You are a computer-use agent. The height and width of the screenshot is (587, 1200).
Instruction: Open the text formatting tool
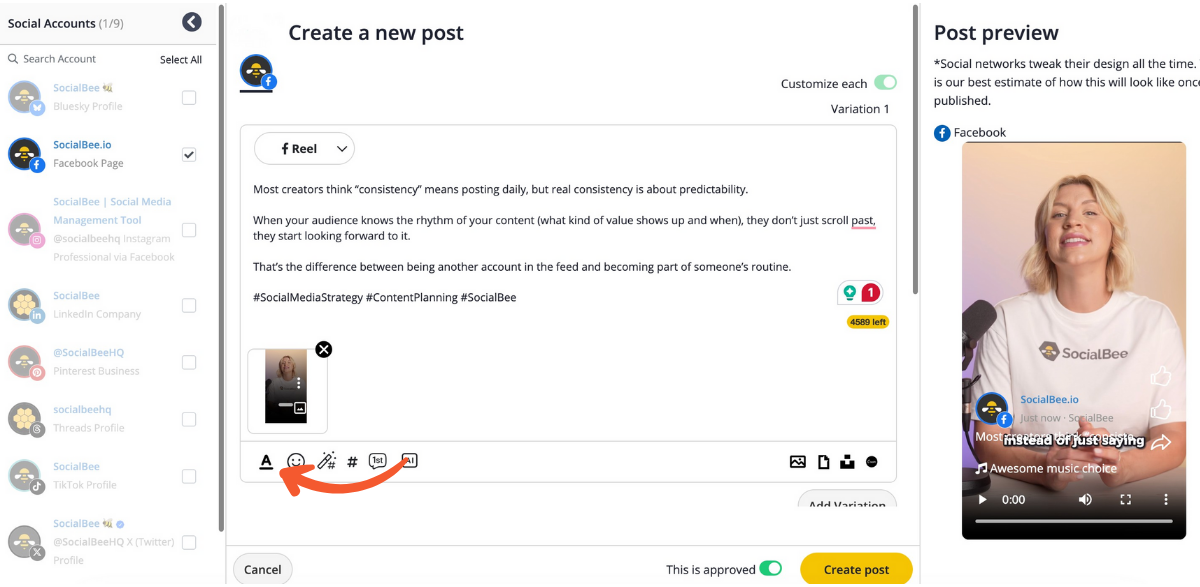pyautogui.click(x=266, y=461)
